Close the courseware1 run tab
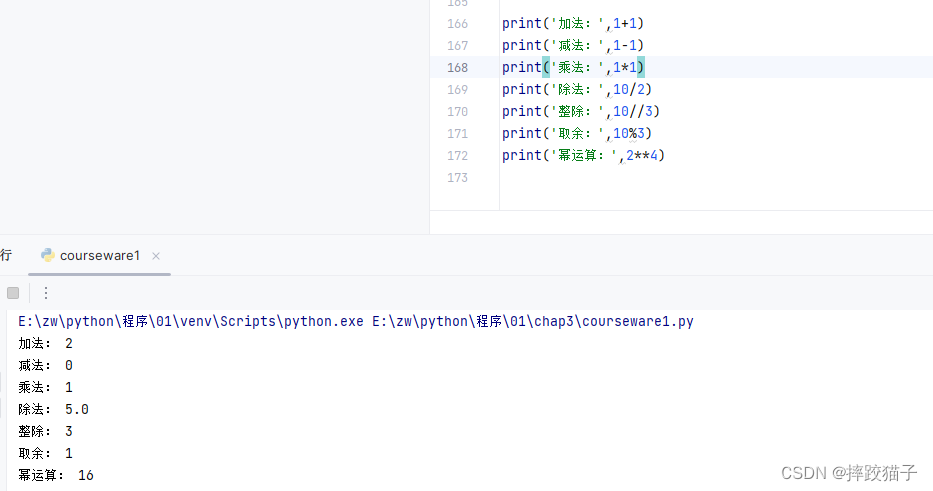This screenshot has width=933, height=491. 156,256
